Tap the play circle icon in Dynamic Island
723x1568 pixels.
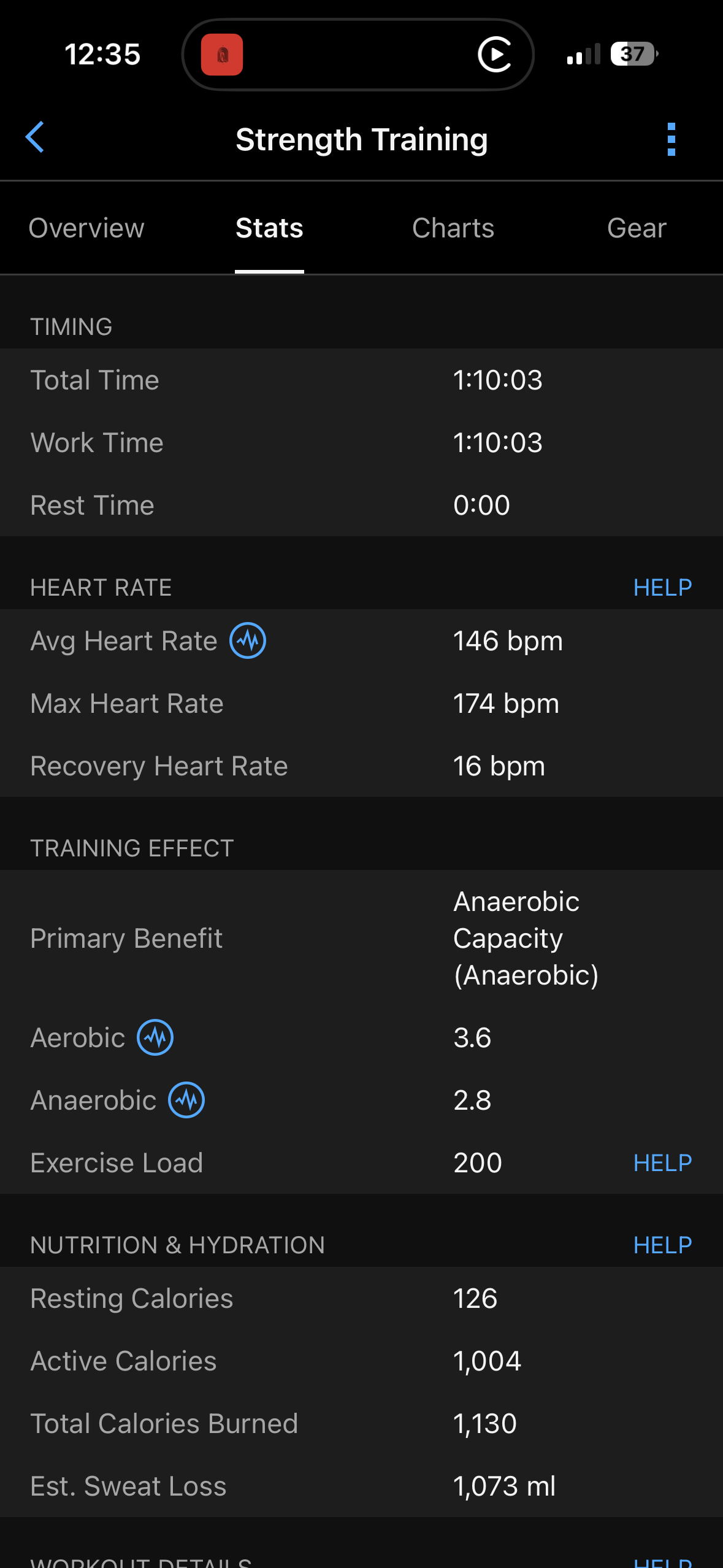[x=494, y=55]
